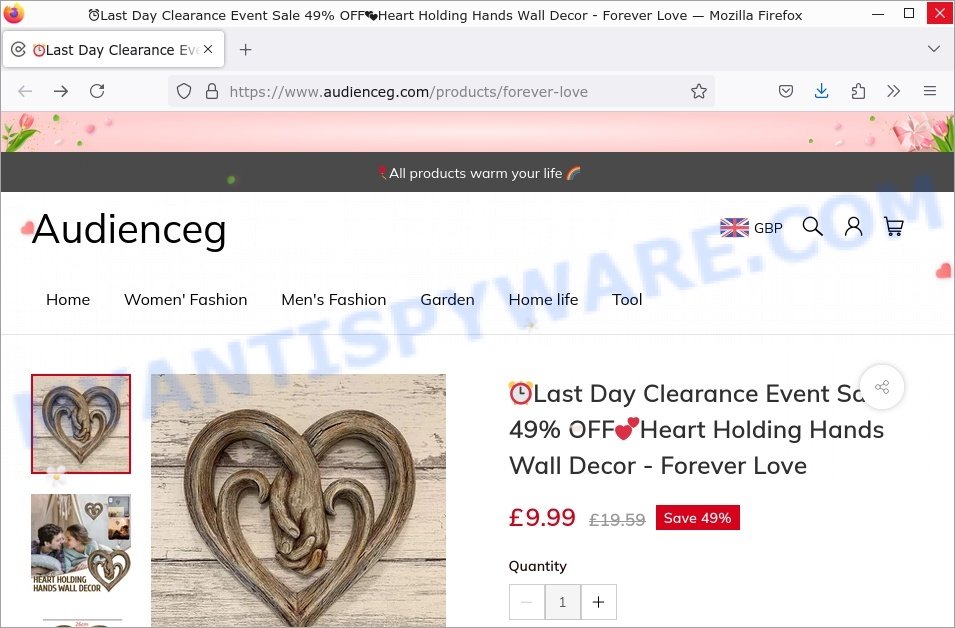Open the GBP currency selector

[x=751, y=228]
